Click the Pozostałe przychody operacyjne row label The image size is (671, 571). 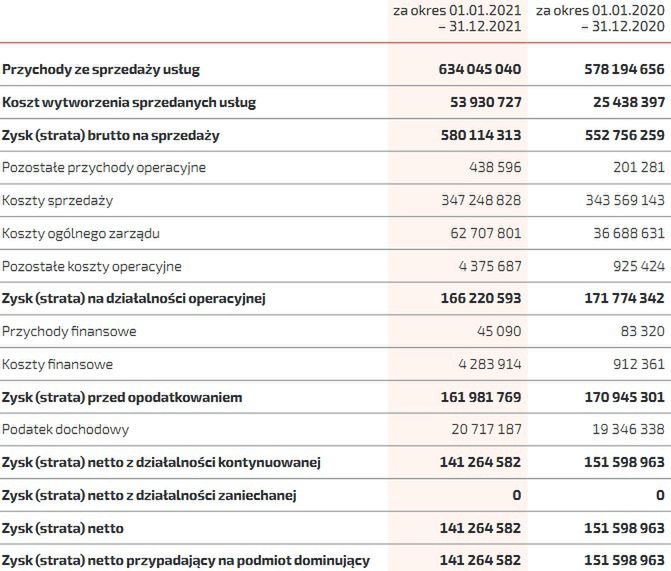coord(104,168)
